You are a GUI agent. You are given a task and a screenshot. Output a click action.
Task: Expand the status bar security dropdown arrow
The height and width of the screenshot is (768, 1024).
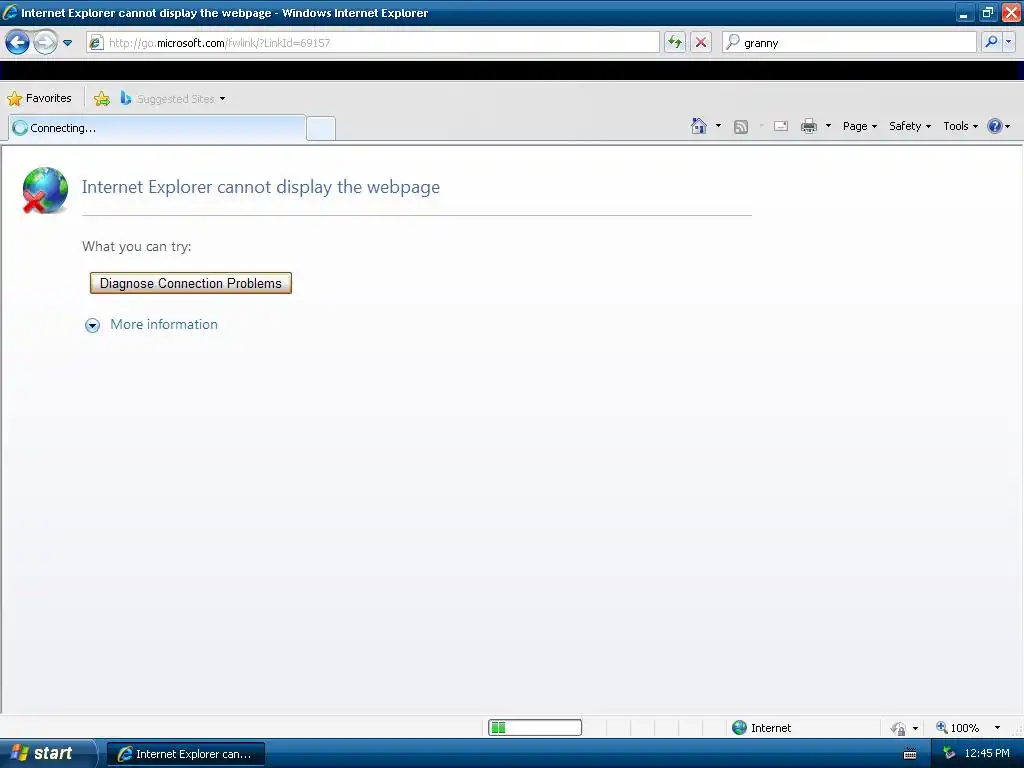click(x=915, y=728)
